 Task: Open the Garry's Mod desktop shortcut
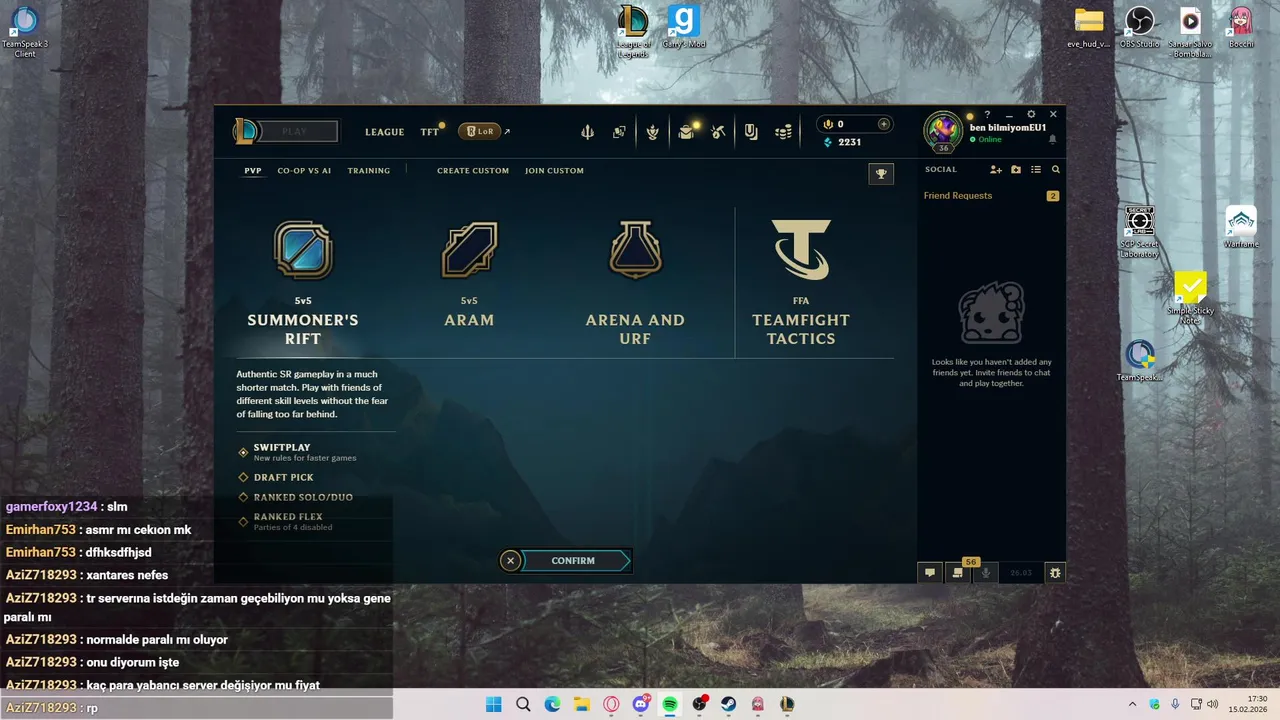[x=684, y=27]
